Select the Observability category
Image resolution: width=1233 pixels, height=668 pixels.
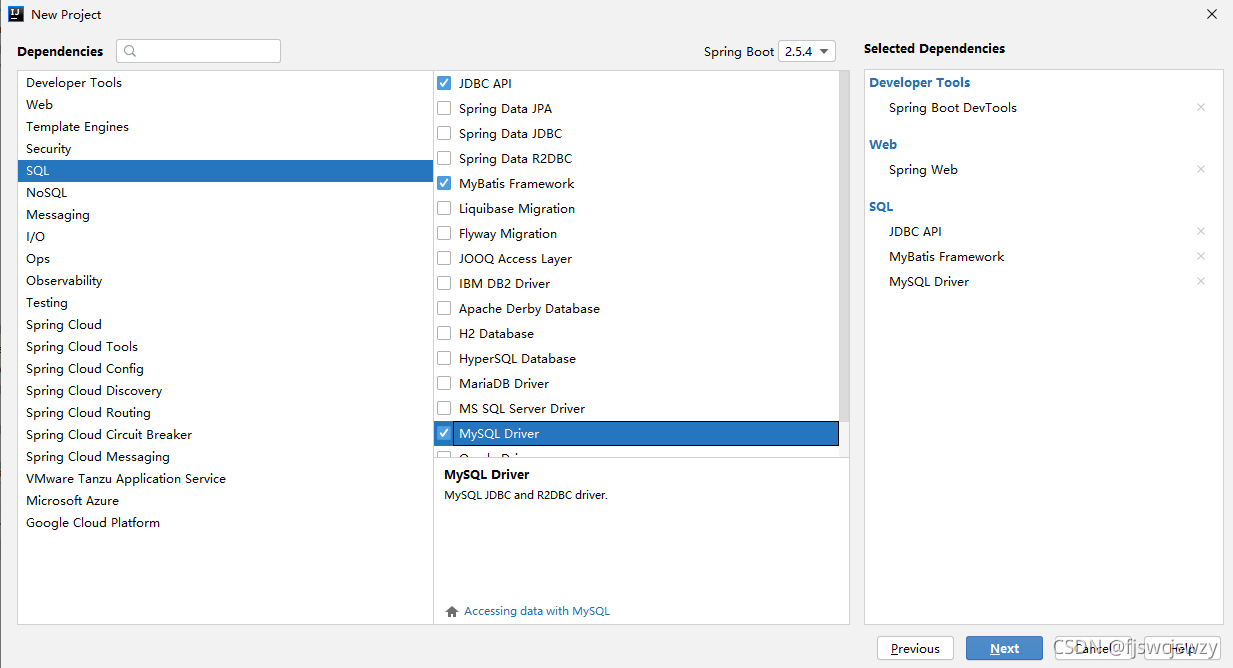pos(225,280)
